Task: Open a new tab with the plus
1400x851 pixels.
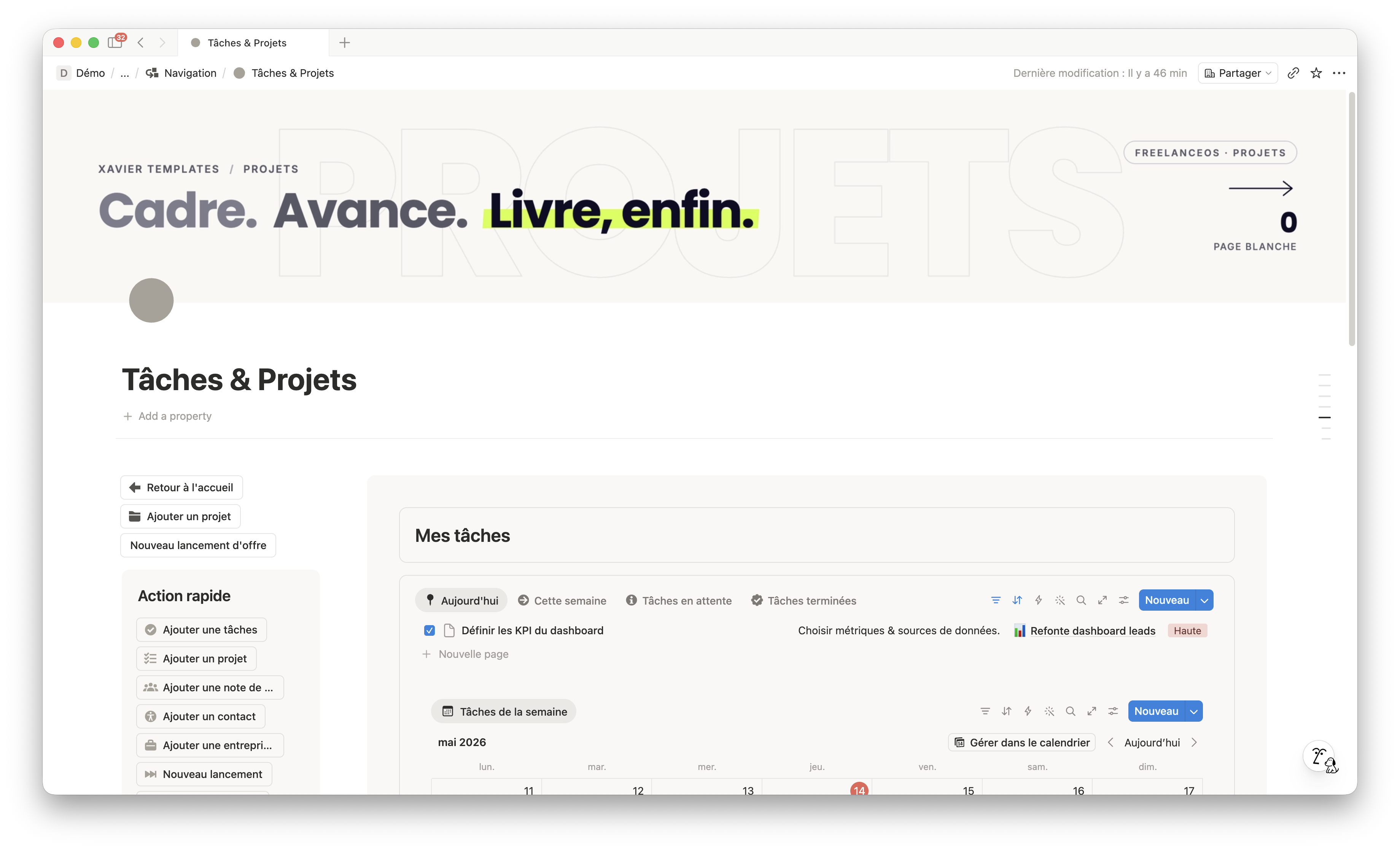Action: (x=344, y=43)
